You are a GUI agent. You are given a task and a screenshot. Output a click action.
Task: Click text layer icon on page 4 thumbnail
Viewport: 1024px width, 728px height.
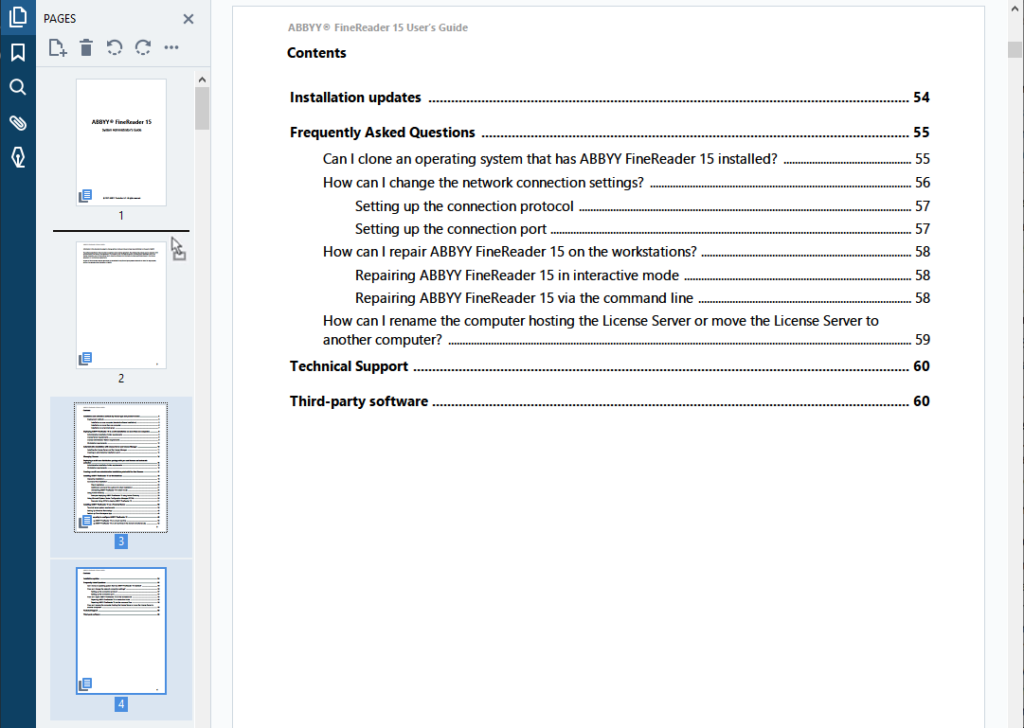85,684
